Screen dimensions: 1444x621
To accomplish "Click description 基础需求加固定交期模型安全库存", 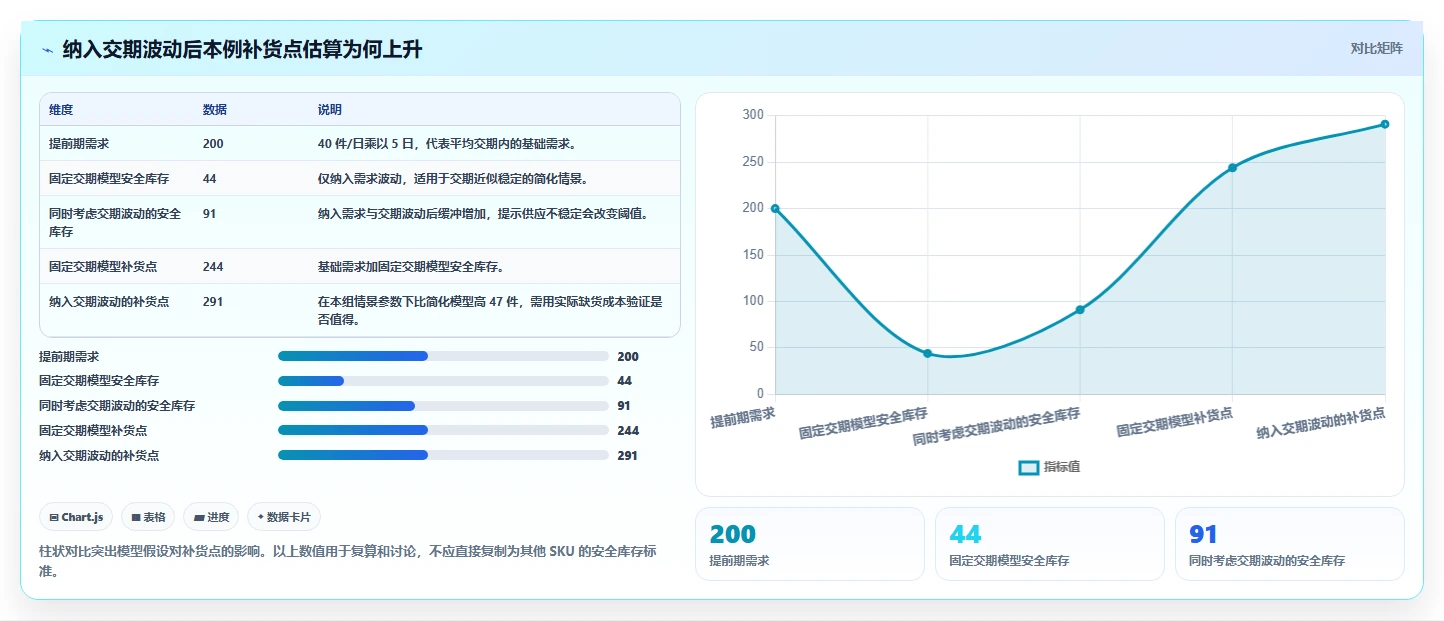I will (410, 267).
